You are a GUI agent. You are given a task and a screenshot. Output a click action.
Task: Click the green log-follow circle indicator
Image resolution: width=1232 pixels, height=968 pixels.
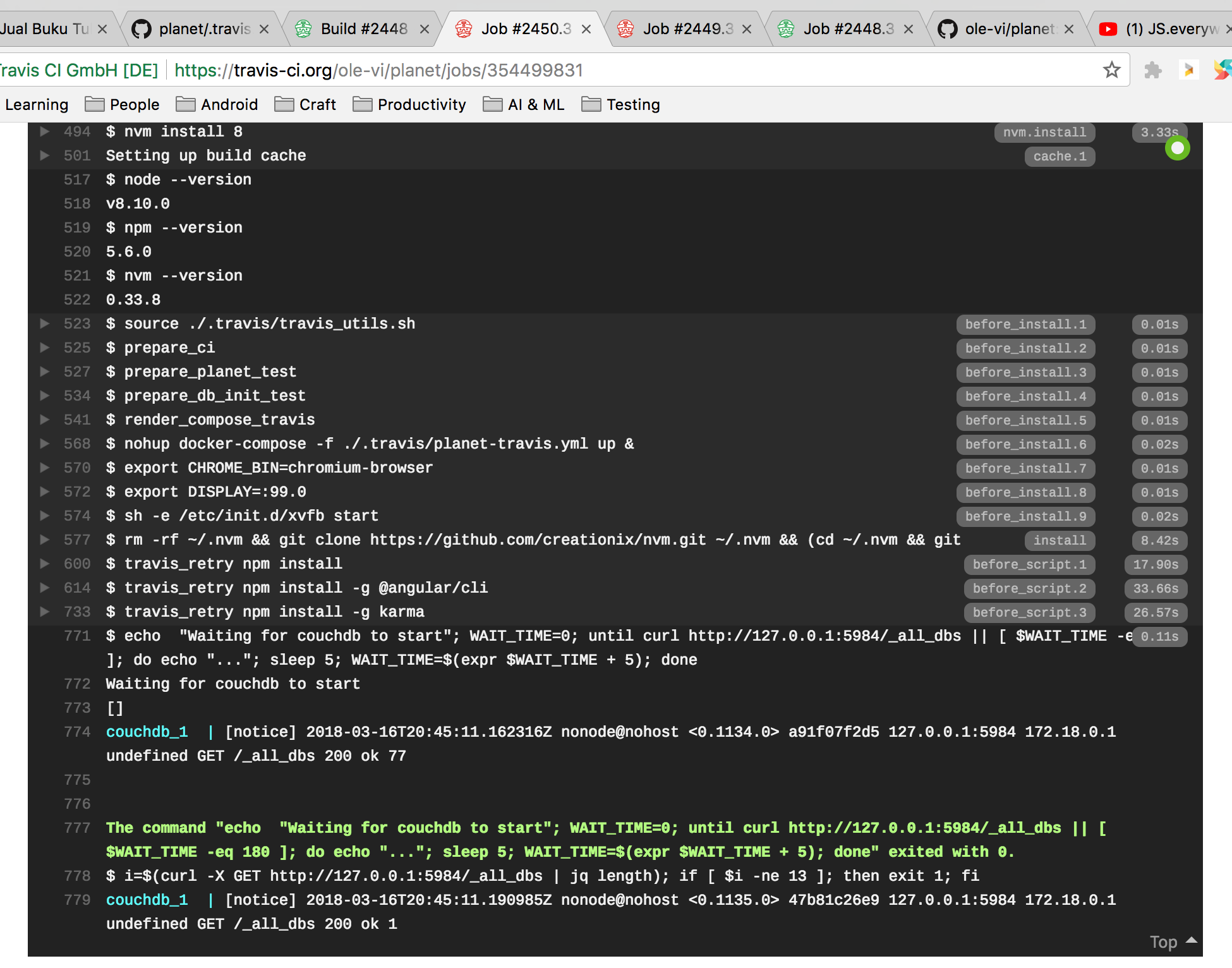click(1177, 148)
